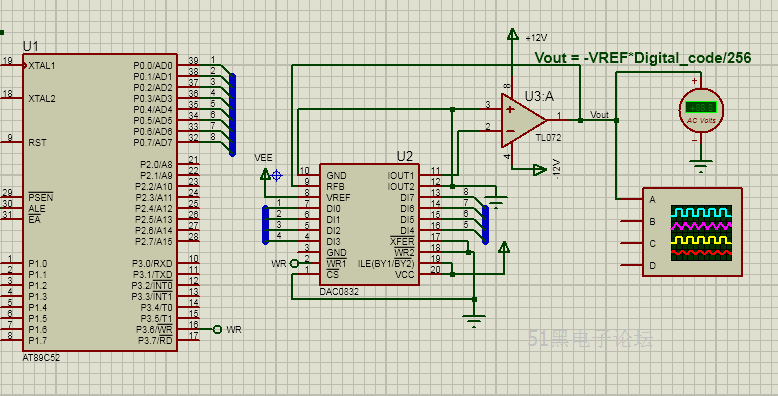Viewport: 778px width, 396px height.
Task: Select the -12V power terminal arrow
Action: click(539, 170)
